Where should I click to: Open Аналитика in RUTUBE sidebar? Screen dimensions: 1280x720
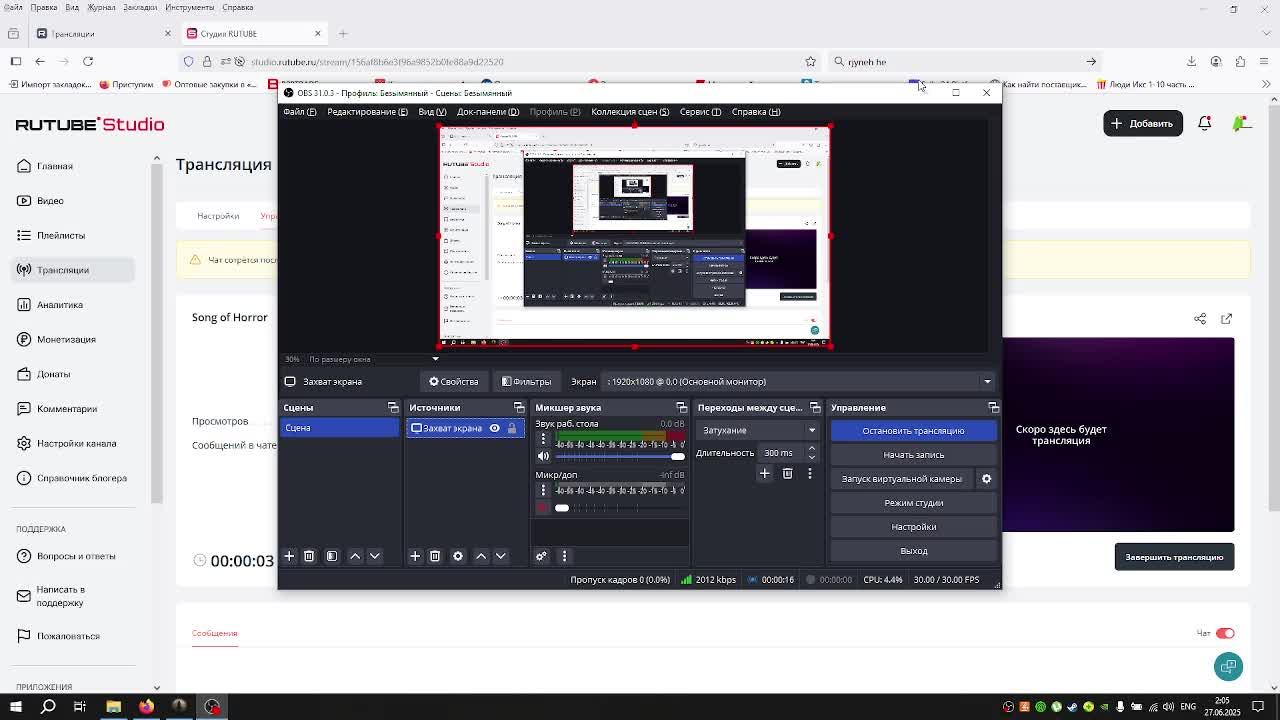tap(60, 305)
